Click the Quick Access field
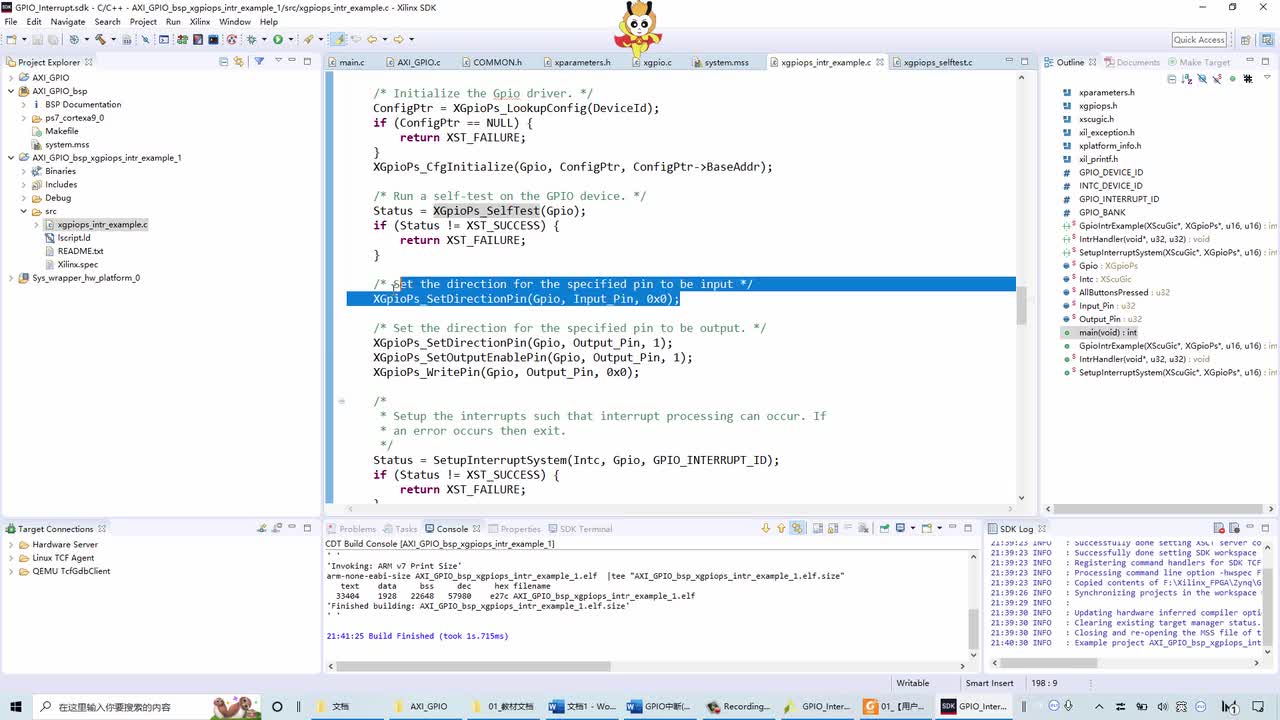The height and width of the screenshot is (720, 1280). point(1199,40)
